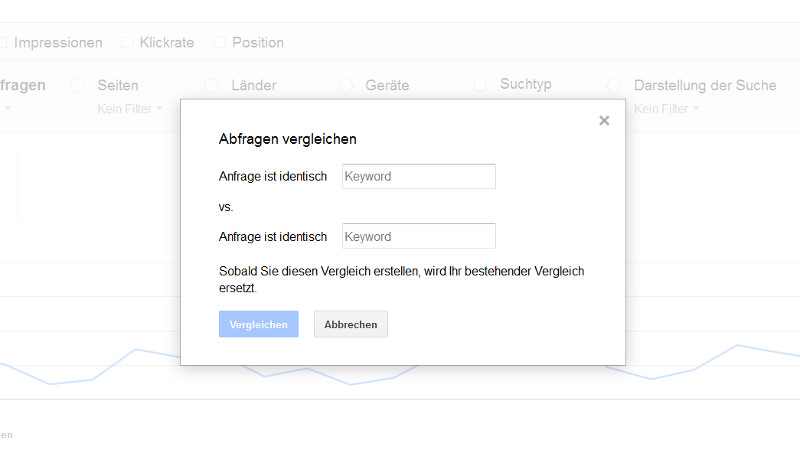Cancel with the Abbrechen button

coord(350,325)
